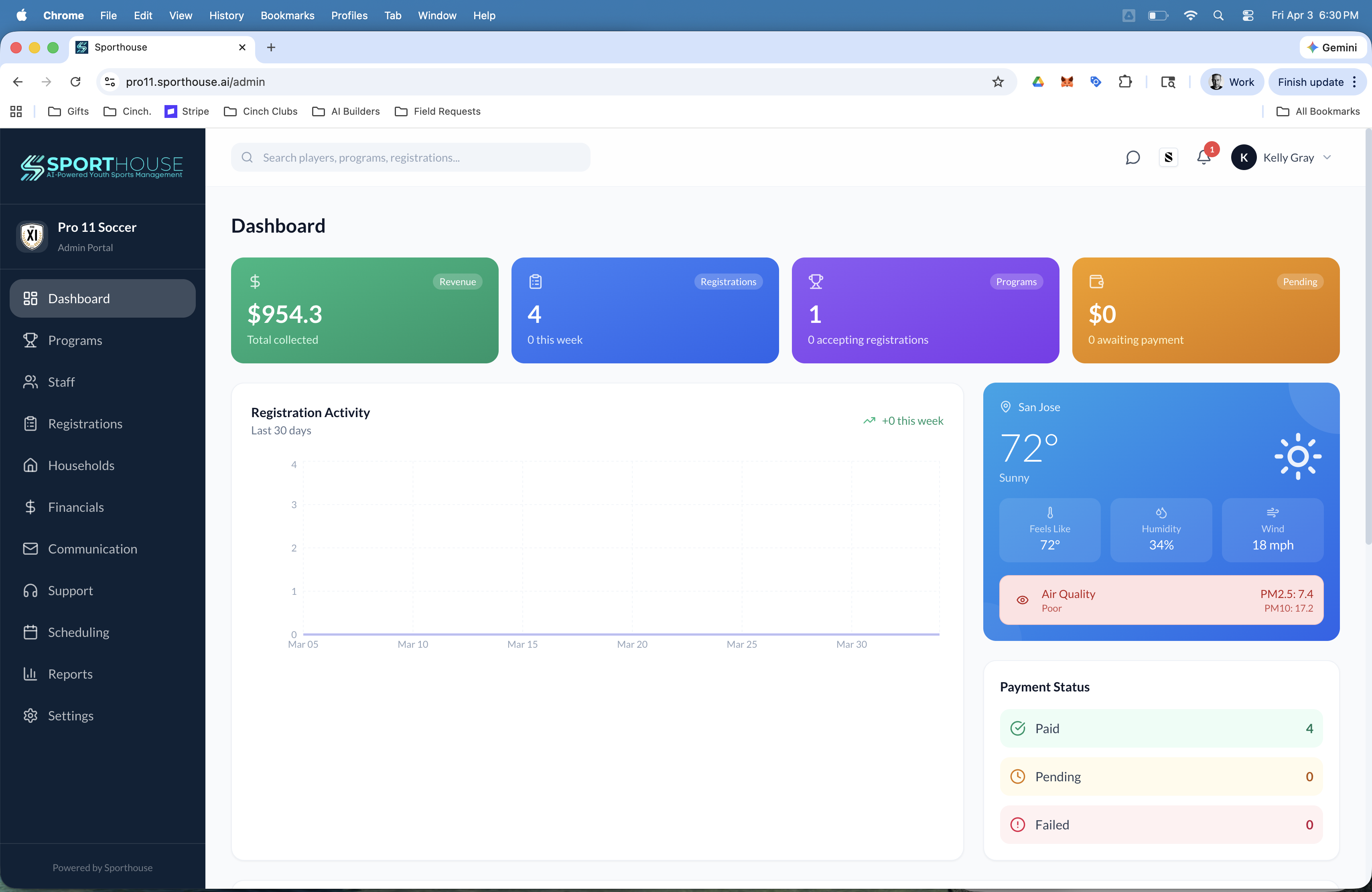Screen dimensions: 1372x892
Task: Click the Air Quality eye icon
Action: [x=1023, y=600]
